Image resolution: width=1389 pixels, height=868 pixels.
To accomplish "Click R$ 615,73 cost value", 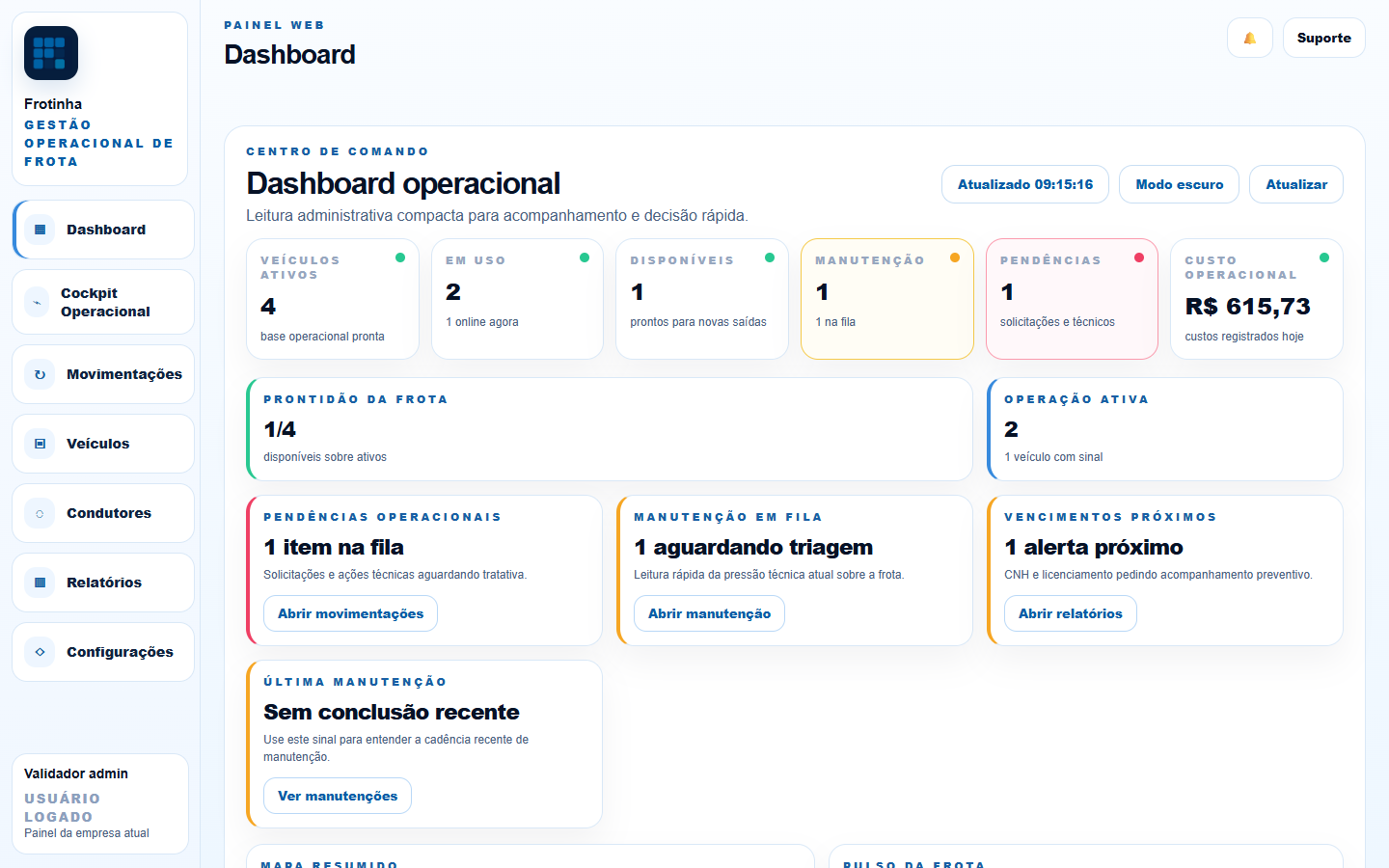I will [1247, 307].
